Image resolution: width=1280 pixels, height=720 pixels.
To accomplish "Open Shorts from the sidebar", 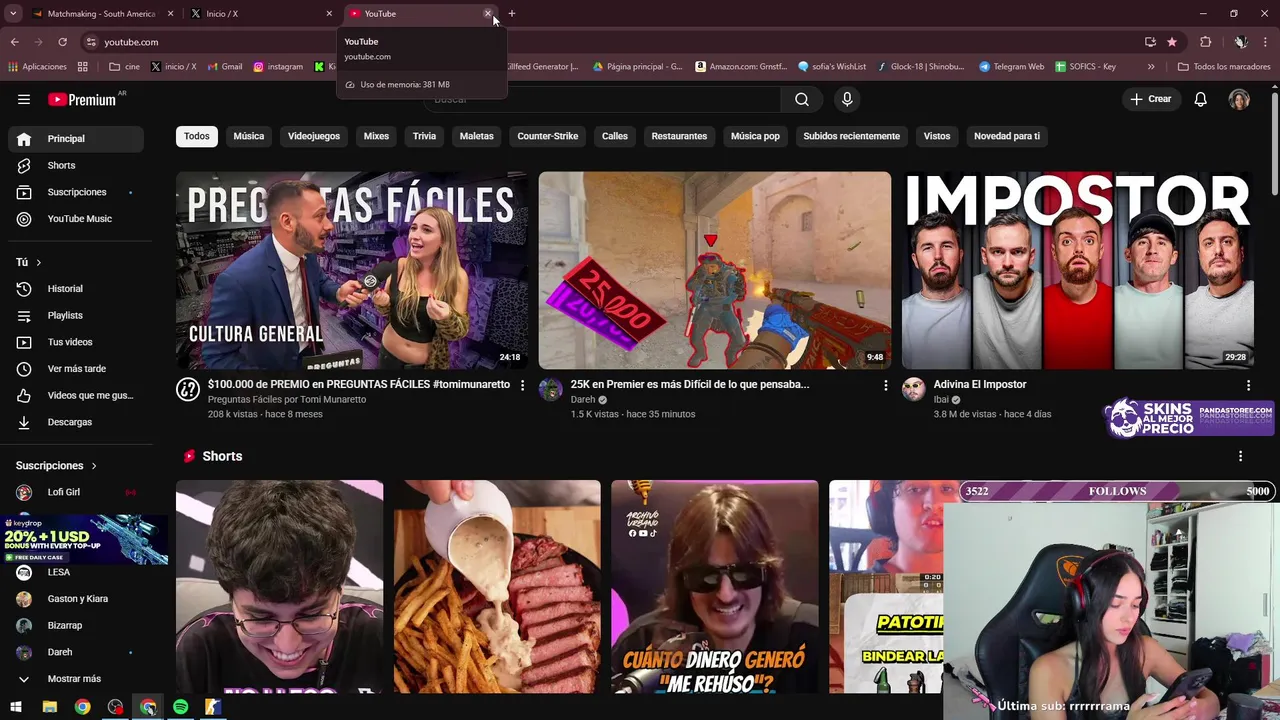I will point(76,165).
